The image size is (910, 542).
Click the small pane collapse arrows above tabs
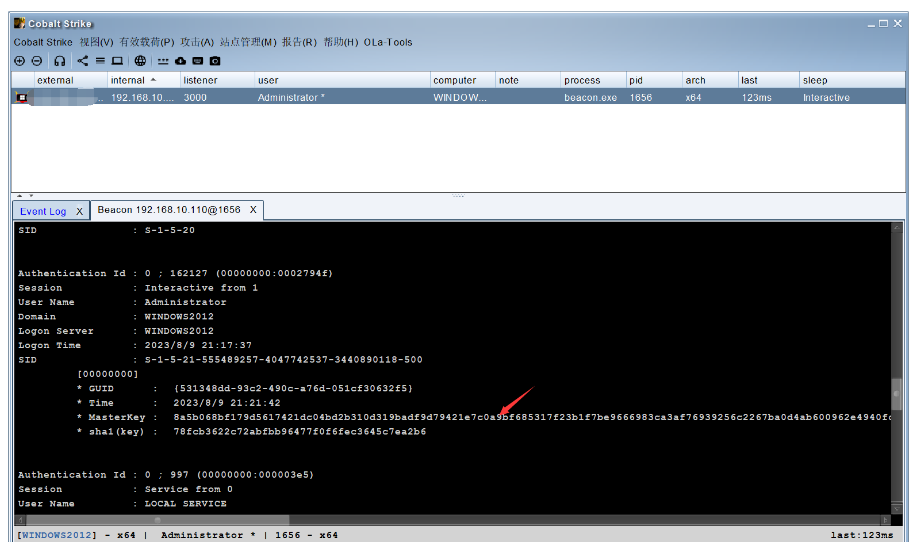(x=25, y=196)
